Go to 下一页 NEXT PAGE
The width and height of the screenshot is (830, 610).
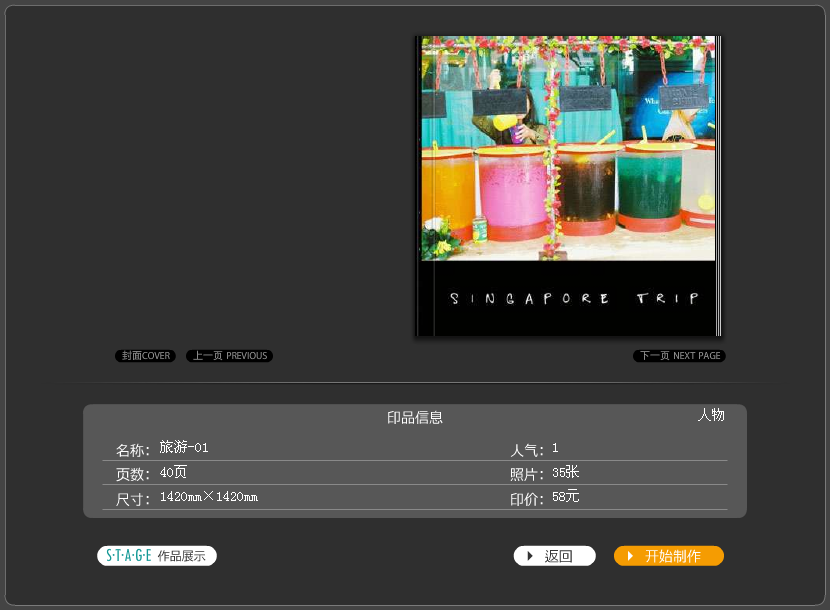tap(679, 356)
